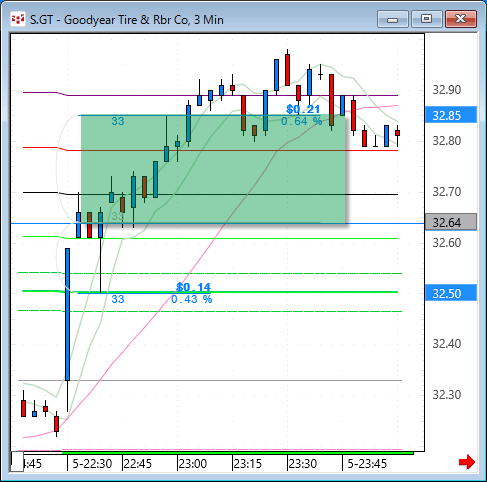Image resolution: width=487 pixels, height=482 pixels.
Task: Click the 32.64 current price label
Action: (451, 222)
